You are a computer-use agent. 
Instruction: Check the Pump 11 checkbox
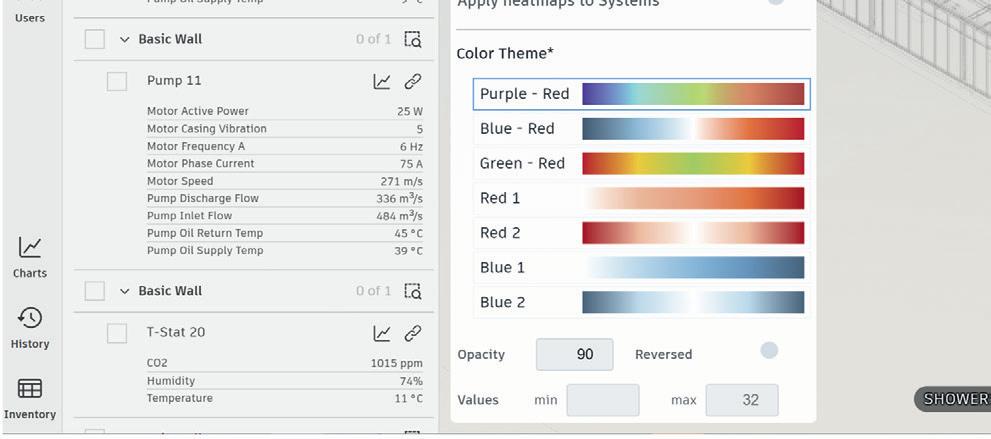(x=117, y=81)
